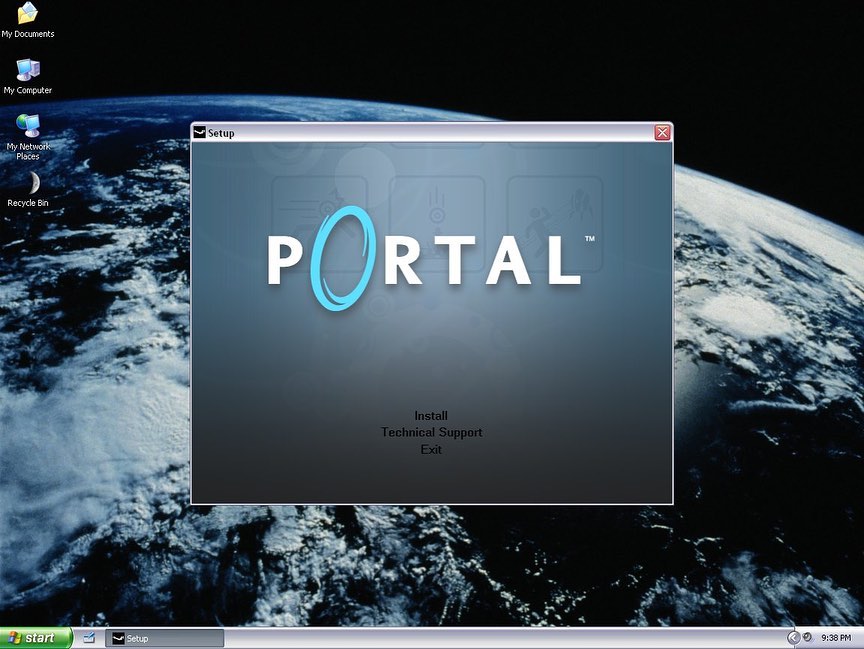Click Install in Portal setup
Screen dimensions: 864x649
click(x=431, y=416)
